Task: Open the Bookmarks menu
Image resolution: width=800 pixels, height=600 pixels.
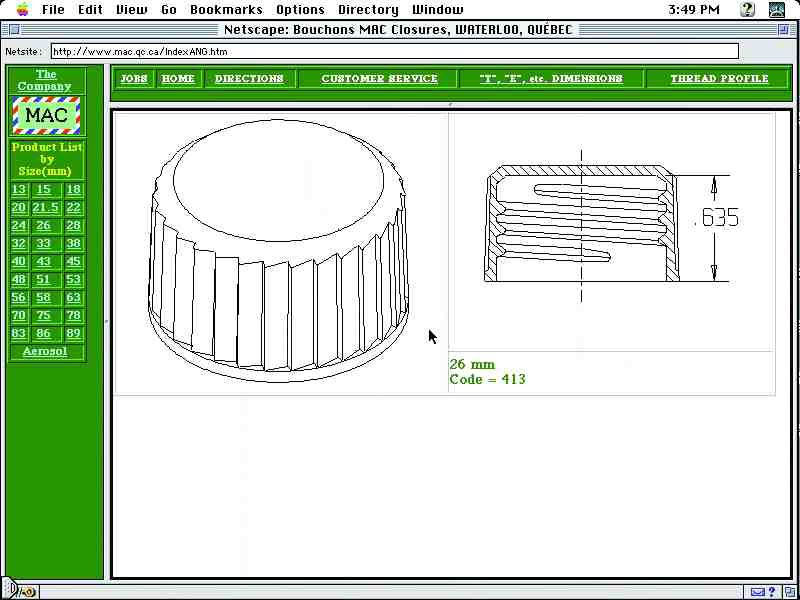Action: [x=226, y=9]
